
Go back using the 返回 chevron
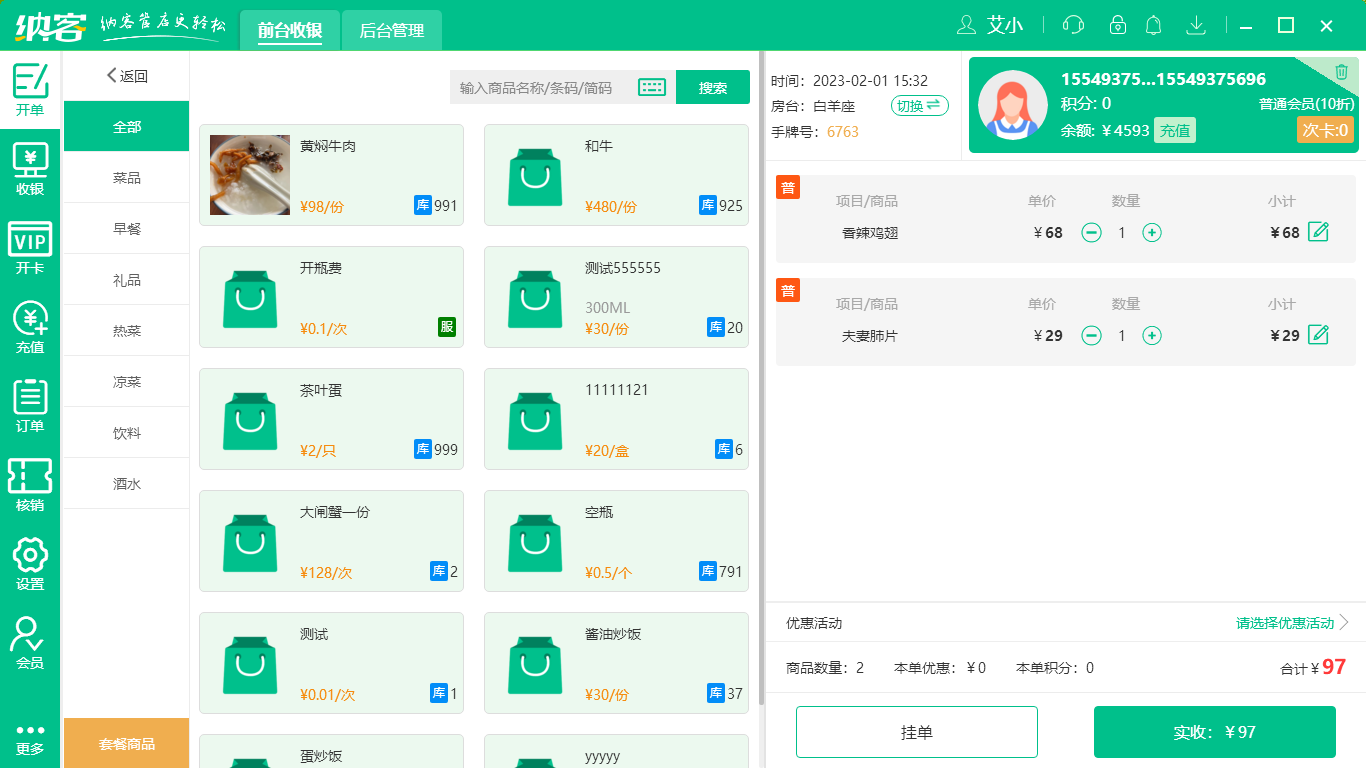coord(127,76)
